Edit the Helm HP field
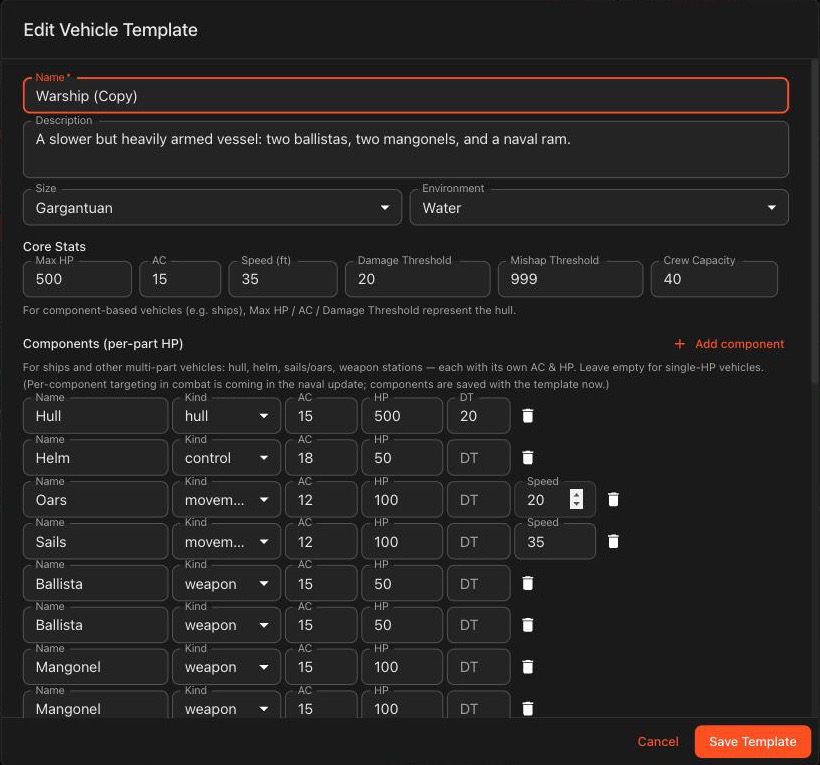 (x=402, y=458)
